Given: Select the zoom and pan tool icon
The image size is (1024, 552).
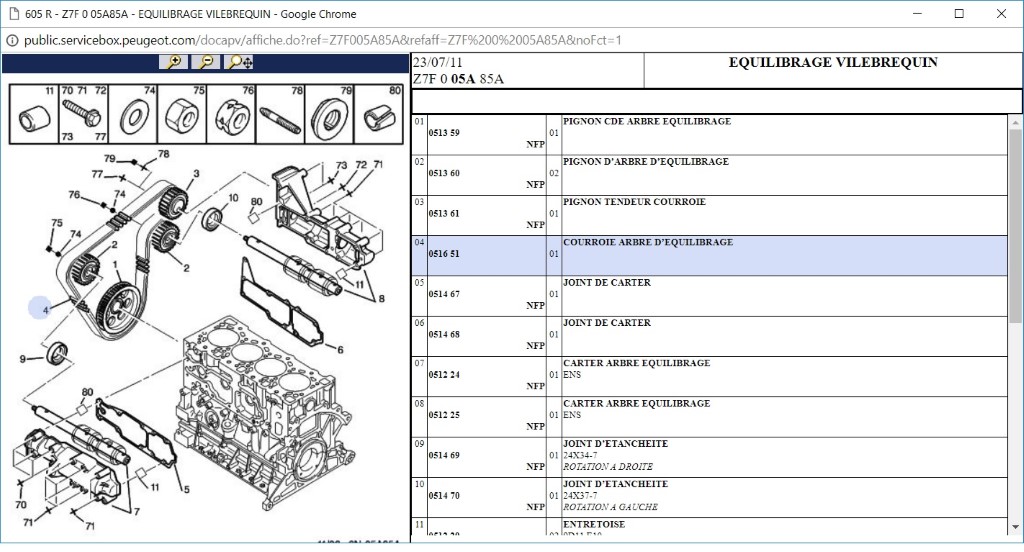Looking at the screenshot, I should pos(240,62).
